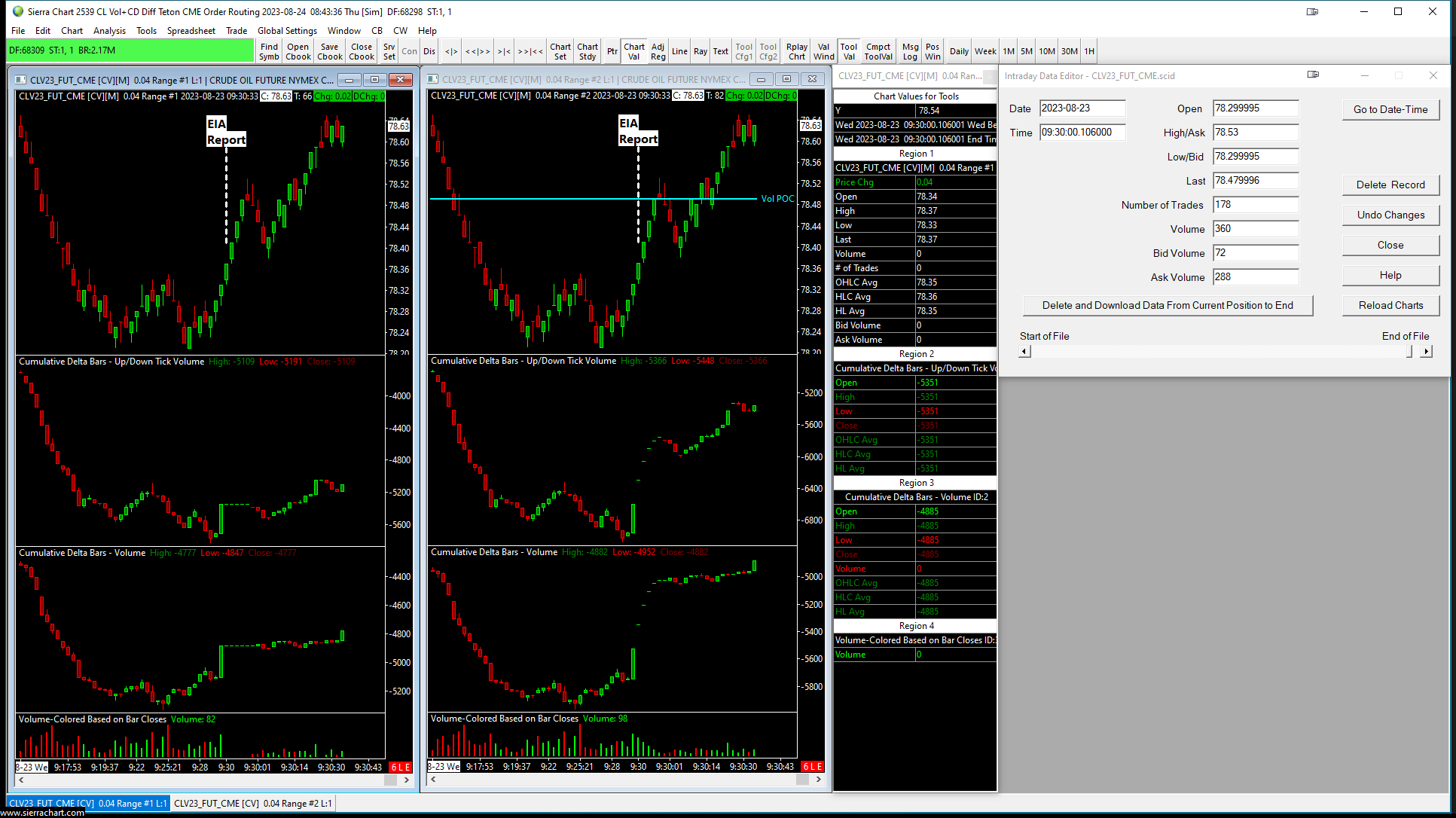Click the expand bar spacing <<|>> button
The width and height of the screenshot is (1456, 818).
[478, 51]
